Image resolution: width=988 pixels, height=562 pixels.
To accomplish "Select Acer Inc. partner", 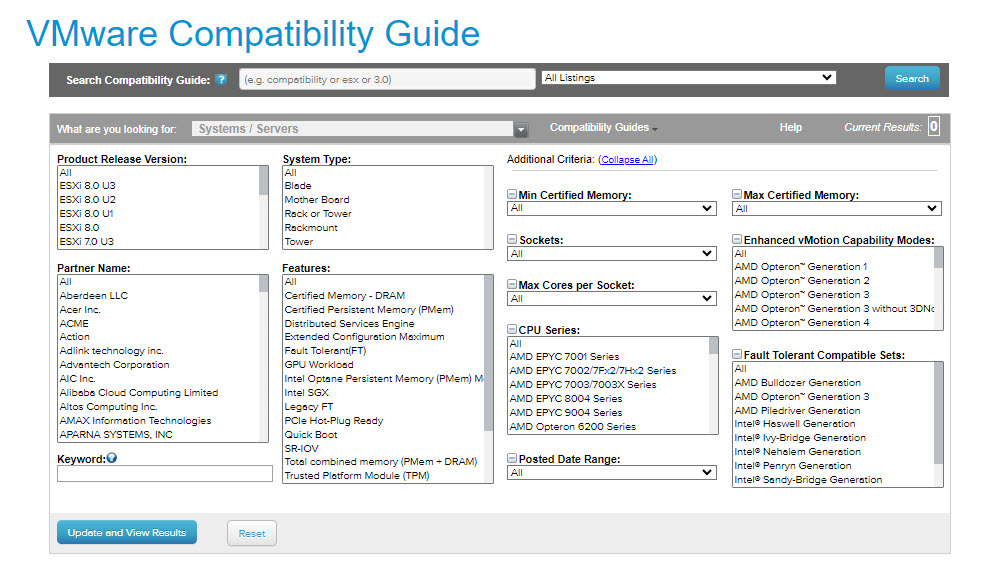I will 80,309.
